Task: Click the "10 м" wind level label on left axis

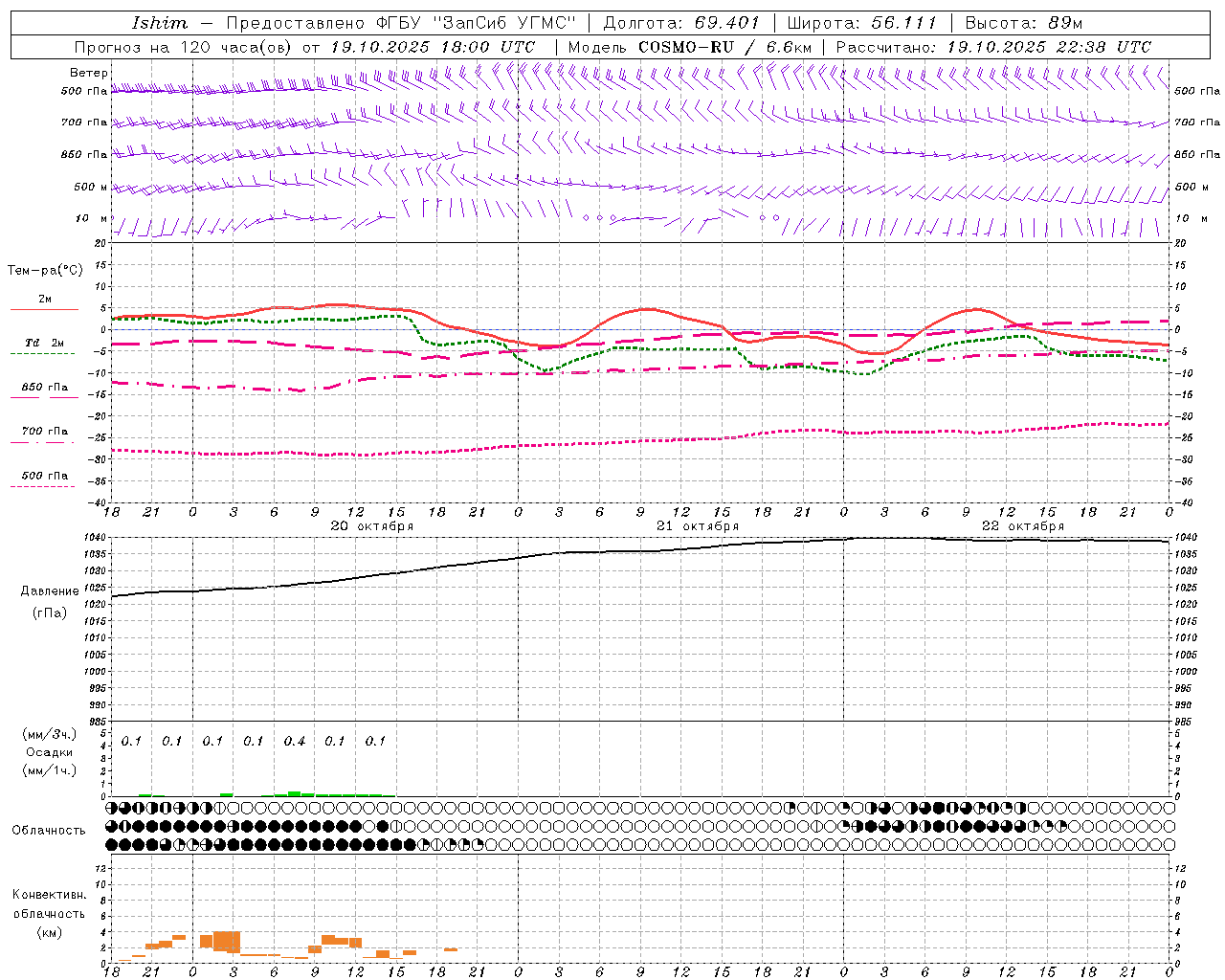Action: click(x=92, y=218)
